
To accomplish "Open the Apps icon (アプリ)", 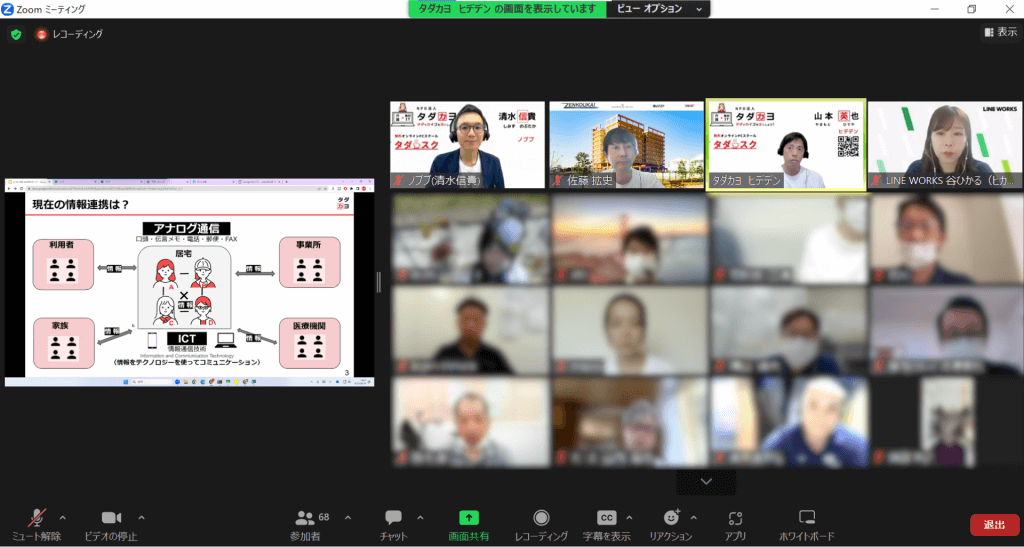I will pyautogui.click(x=735, y=518).
